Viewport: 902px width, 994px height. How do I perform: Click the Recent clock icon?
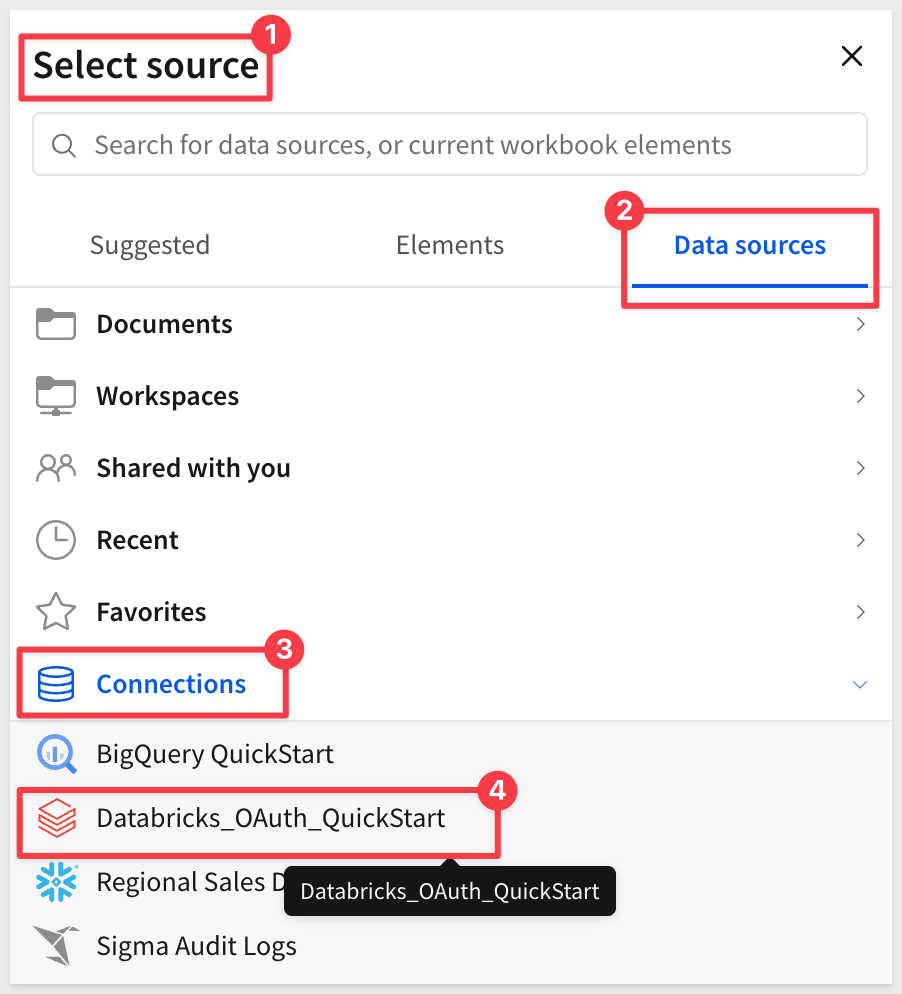56,540
